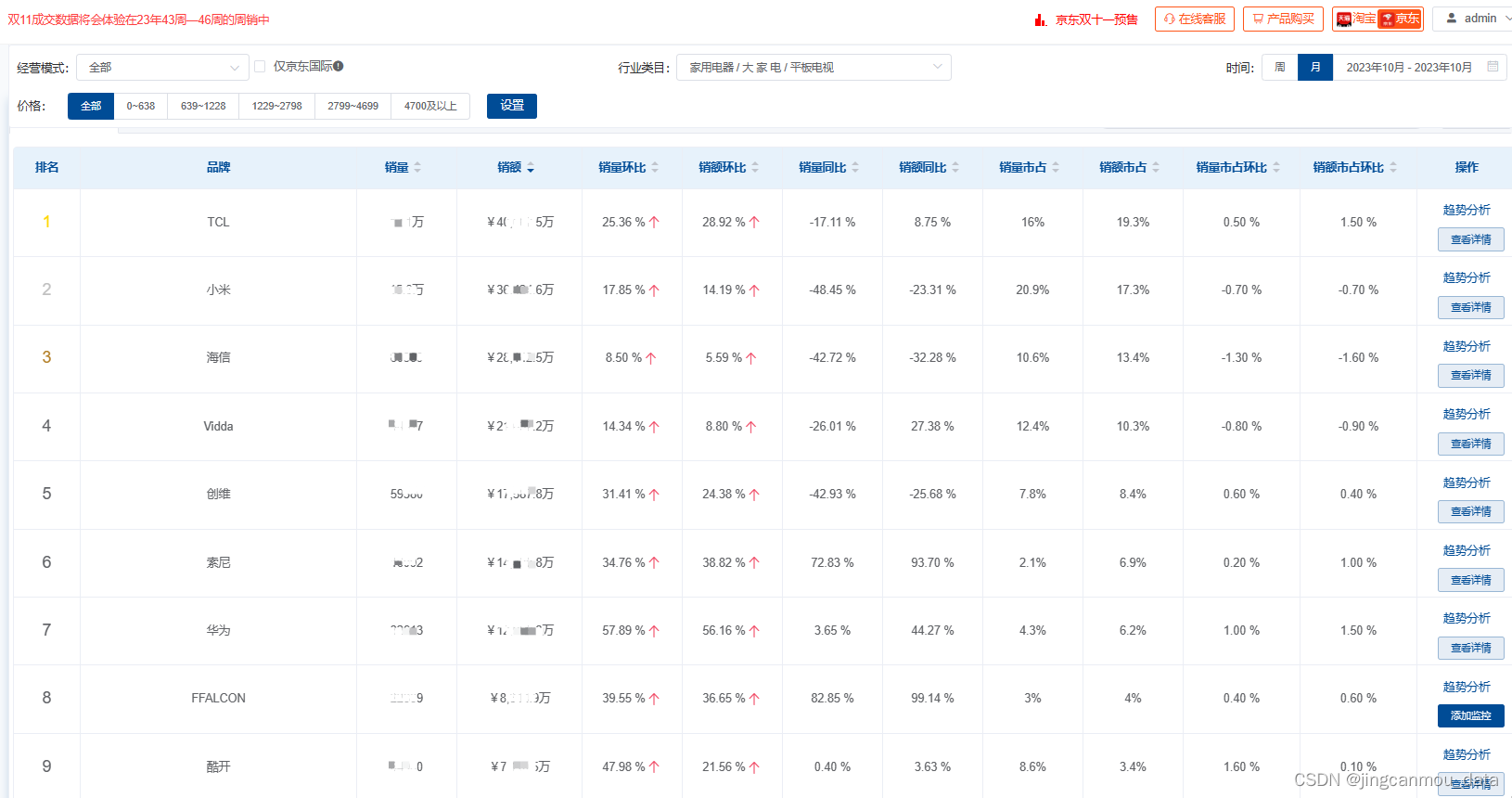
Task: Click the 产品购买 button
Action: (1283, 19)
